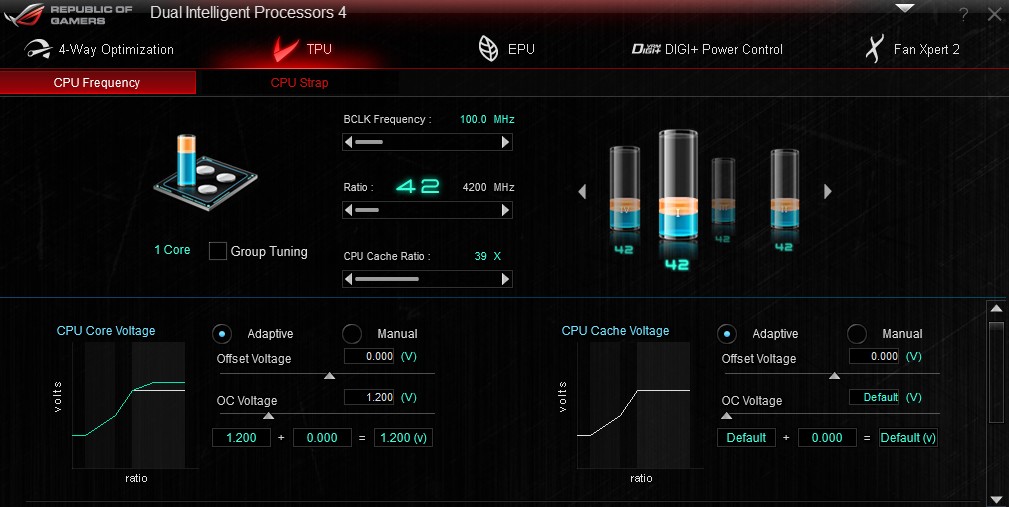Click the CPU core chip illustration
This screenshot has width=1009, height=507.
[205, 172]
